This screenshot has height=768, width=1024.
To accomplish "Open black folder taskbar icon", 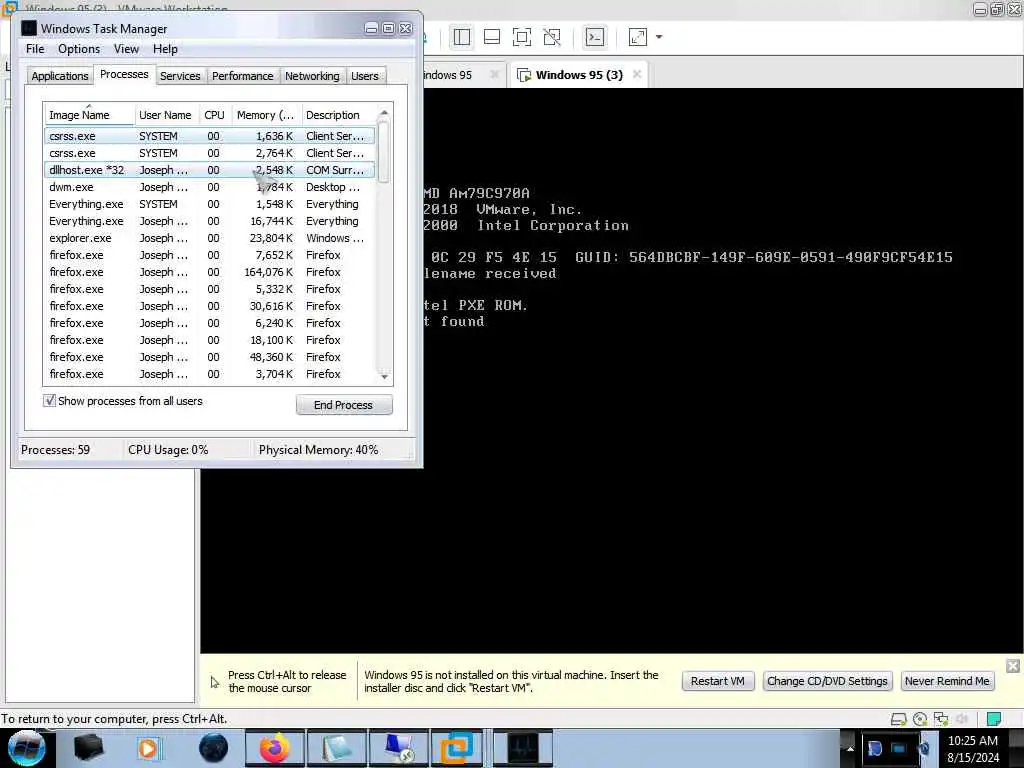I will click(x=88, y=748).
